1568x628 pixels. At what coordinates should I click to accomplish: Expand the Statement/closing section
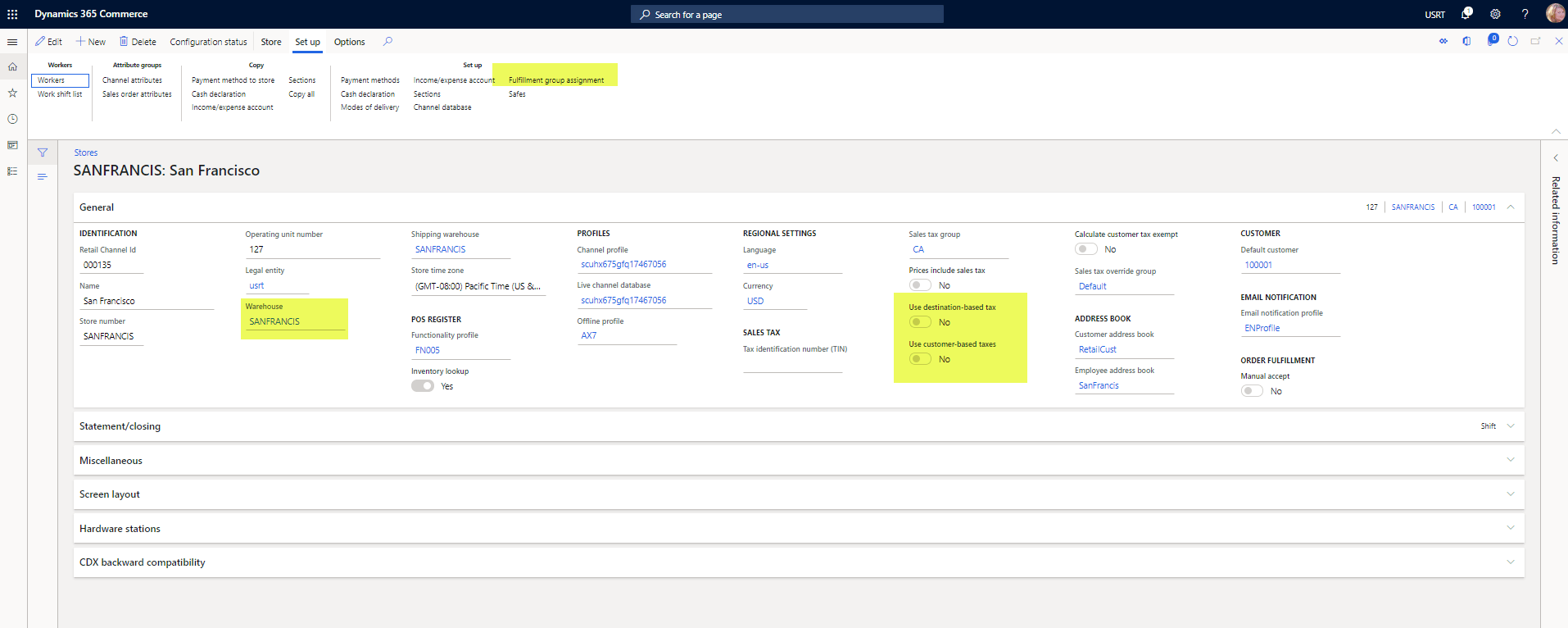pos(799,426)
